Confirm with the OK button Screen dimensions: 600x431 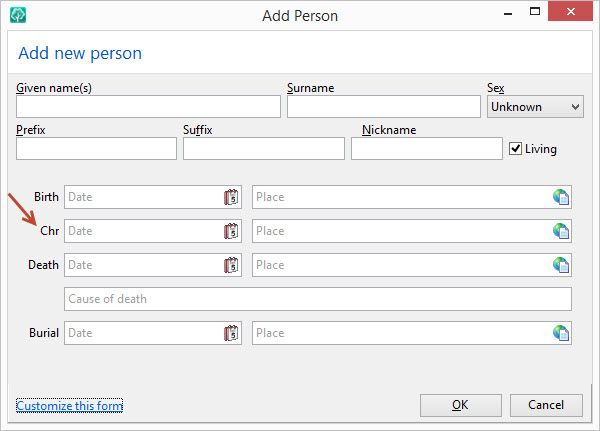click(461, 405)
